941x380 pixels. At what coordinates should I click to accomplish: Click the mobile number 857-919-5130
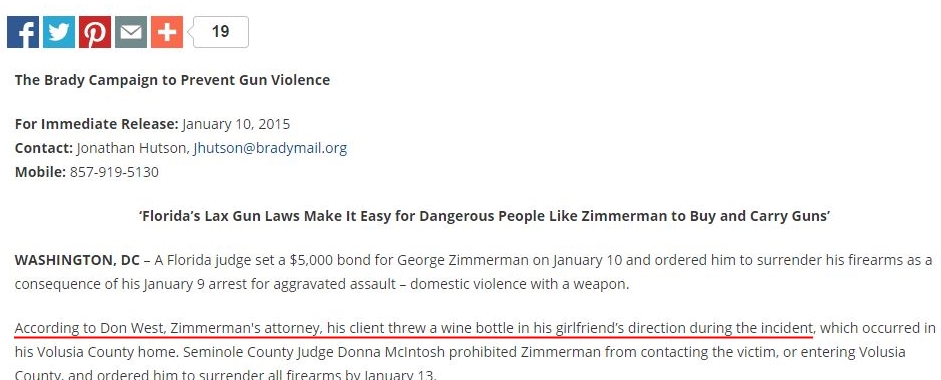(114, 172)
